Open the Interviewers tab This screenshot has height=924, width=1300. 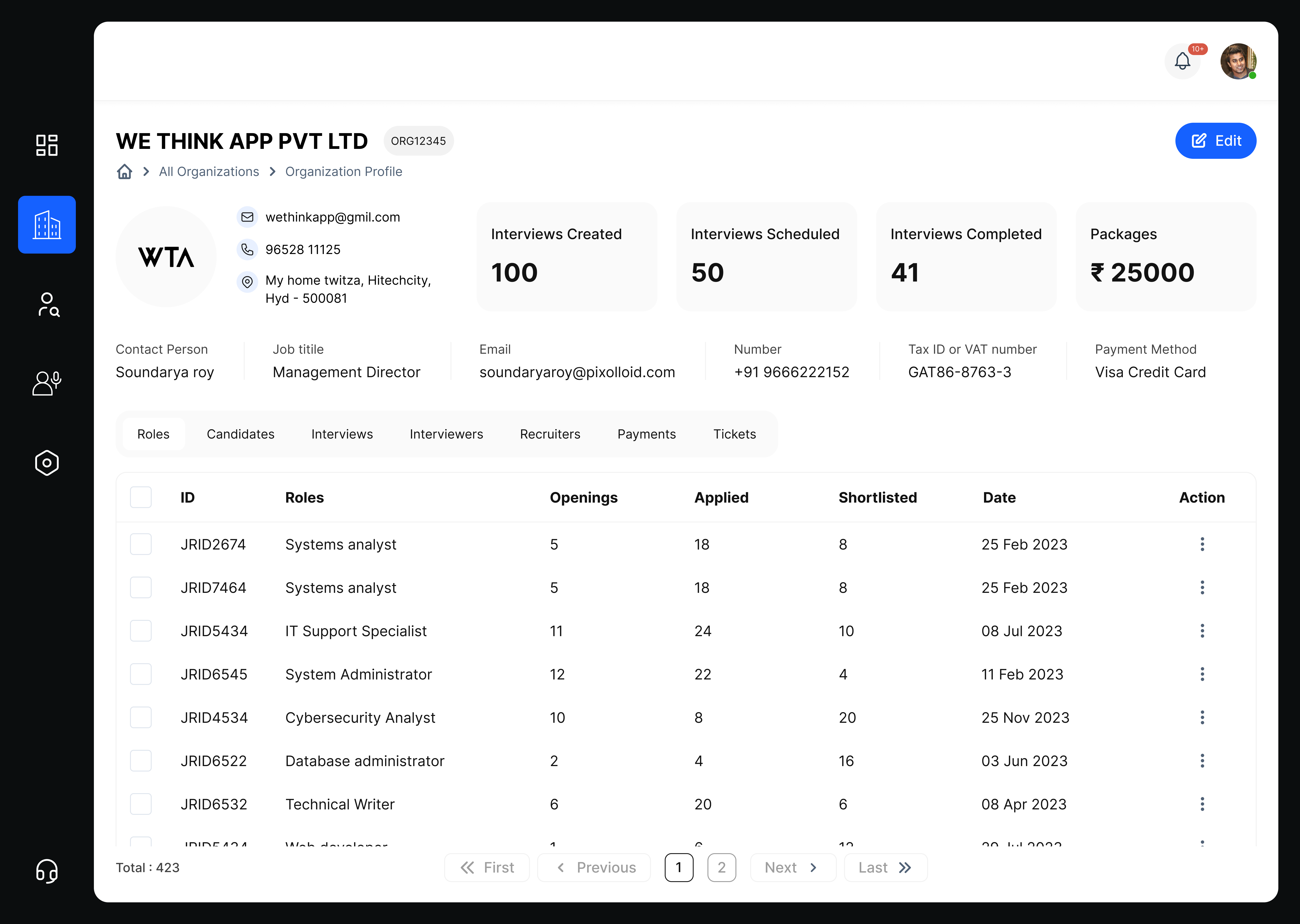pyautogui.click(x=446, y=434)
